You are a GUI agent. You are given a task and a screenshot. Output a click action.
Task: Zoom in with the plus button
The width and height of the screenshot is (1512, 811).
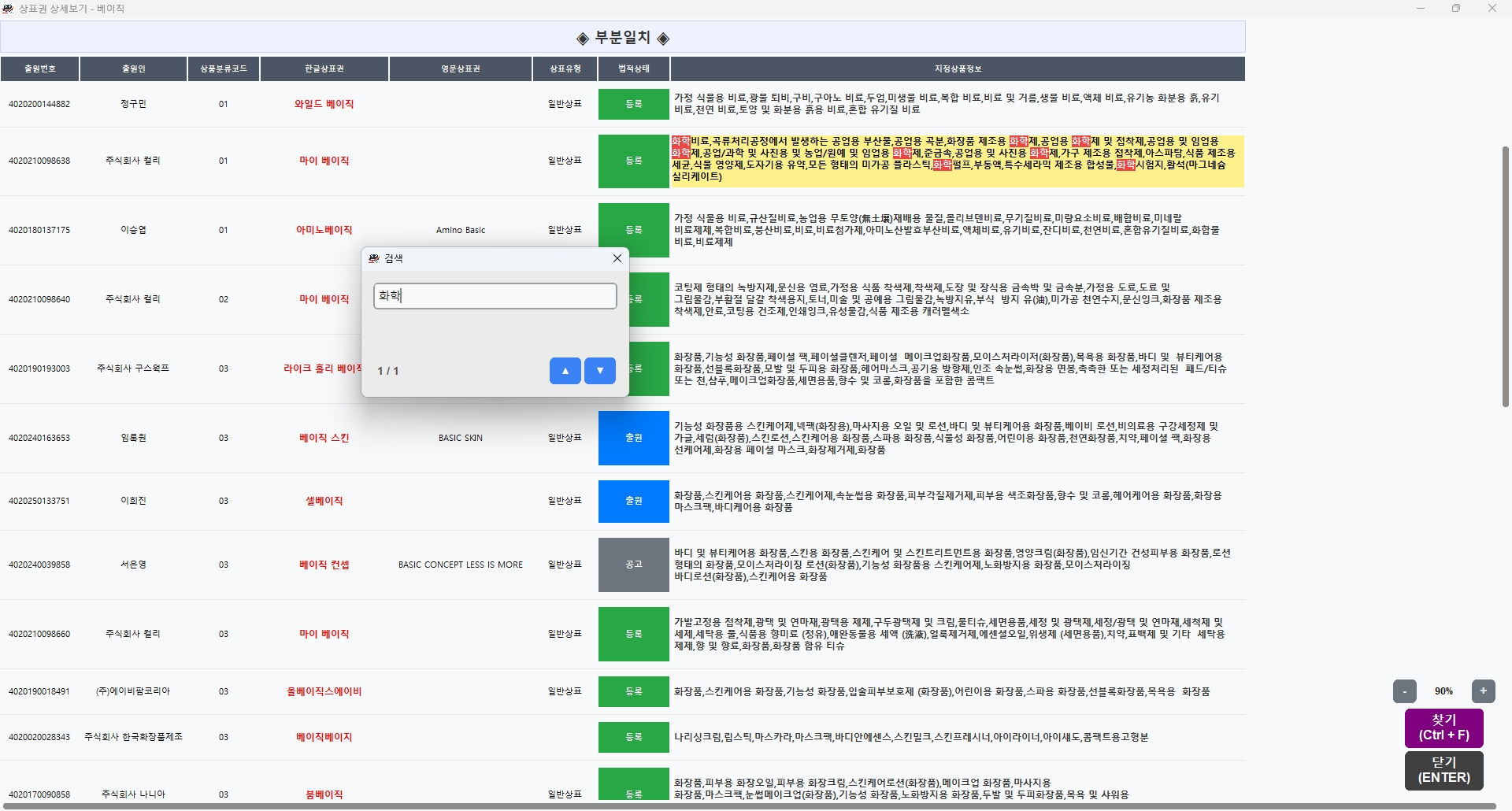pos(1483,691)
